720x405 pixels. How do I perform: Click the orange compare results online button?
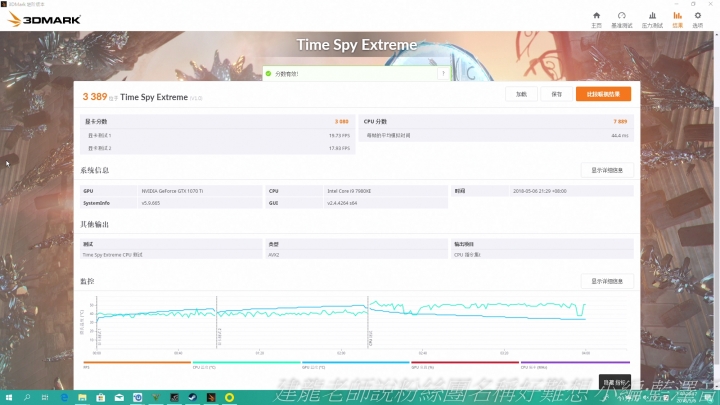603,94
